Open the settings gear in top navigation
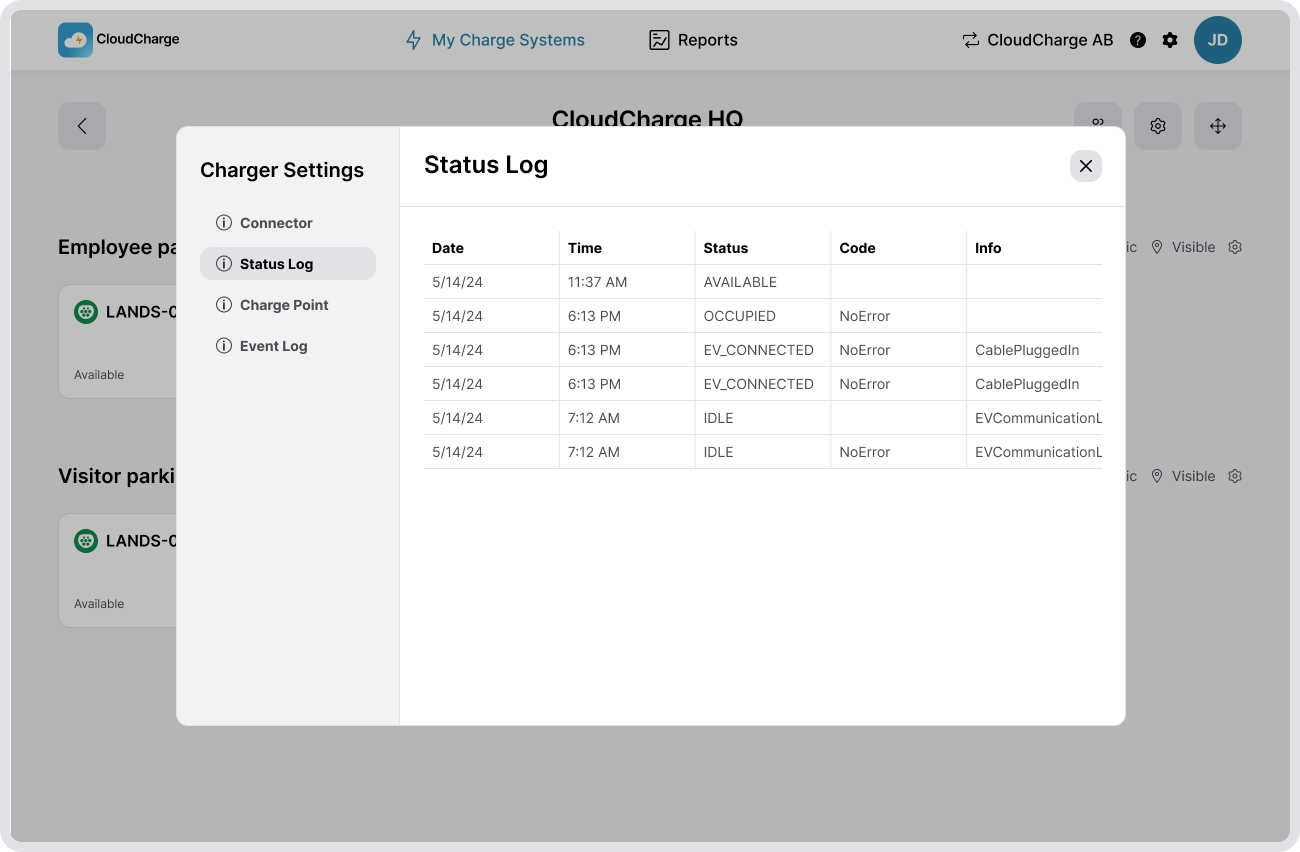Image resolution: width=1300 pixels, height=852 pixels. point(1170,40)
